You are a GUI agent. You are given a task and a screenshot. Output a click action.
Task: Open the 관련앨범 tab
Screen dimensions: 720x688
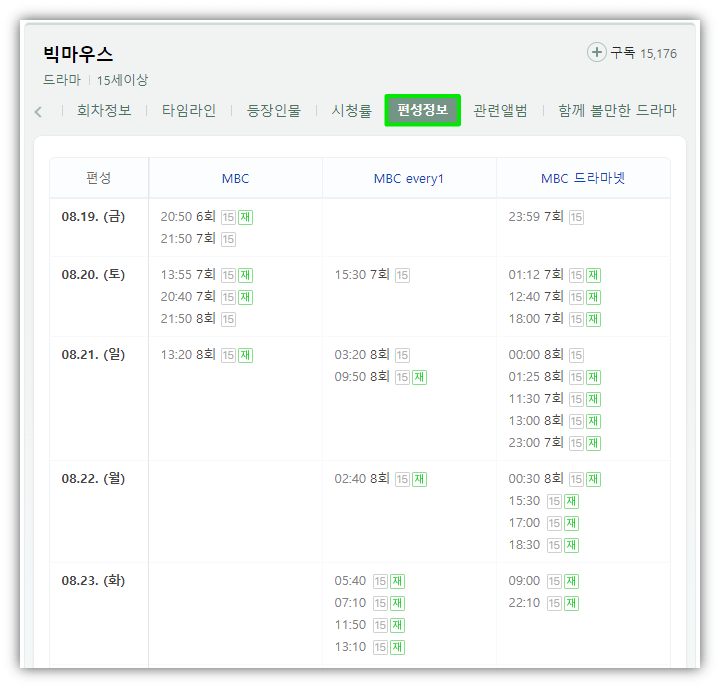(x=500, y=110)
